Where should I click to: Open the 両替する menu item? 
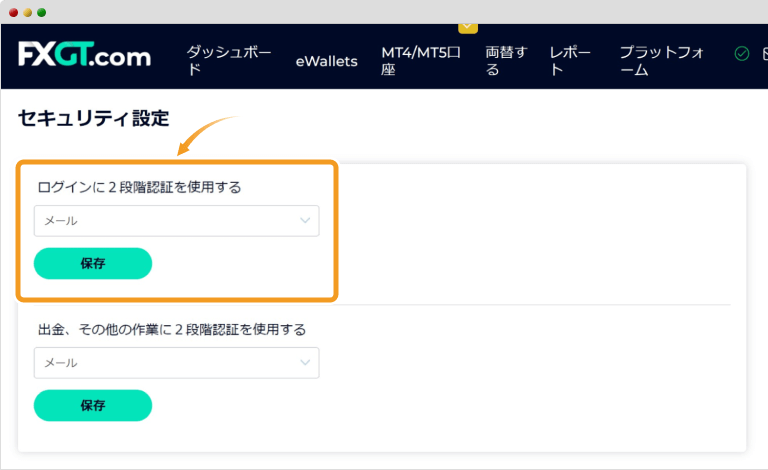[506, 61]
